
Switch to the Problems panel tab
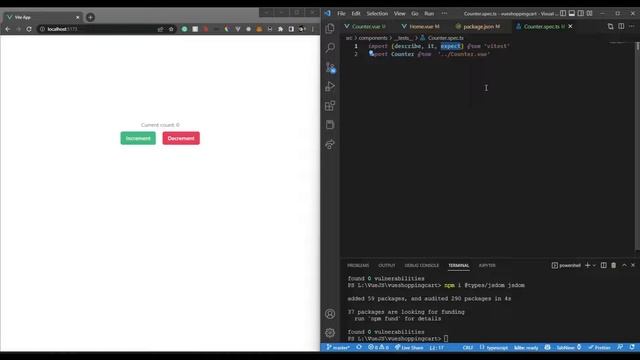tap(358, 265)
